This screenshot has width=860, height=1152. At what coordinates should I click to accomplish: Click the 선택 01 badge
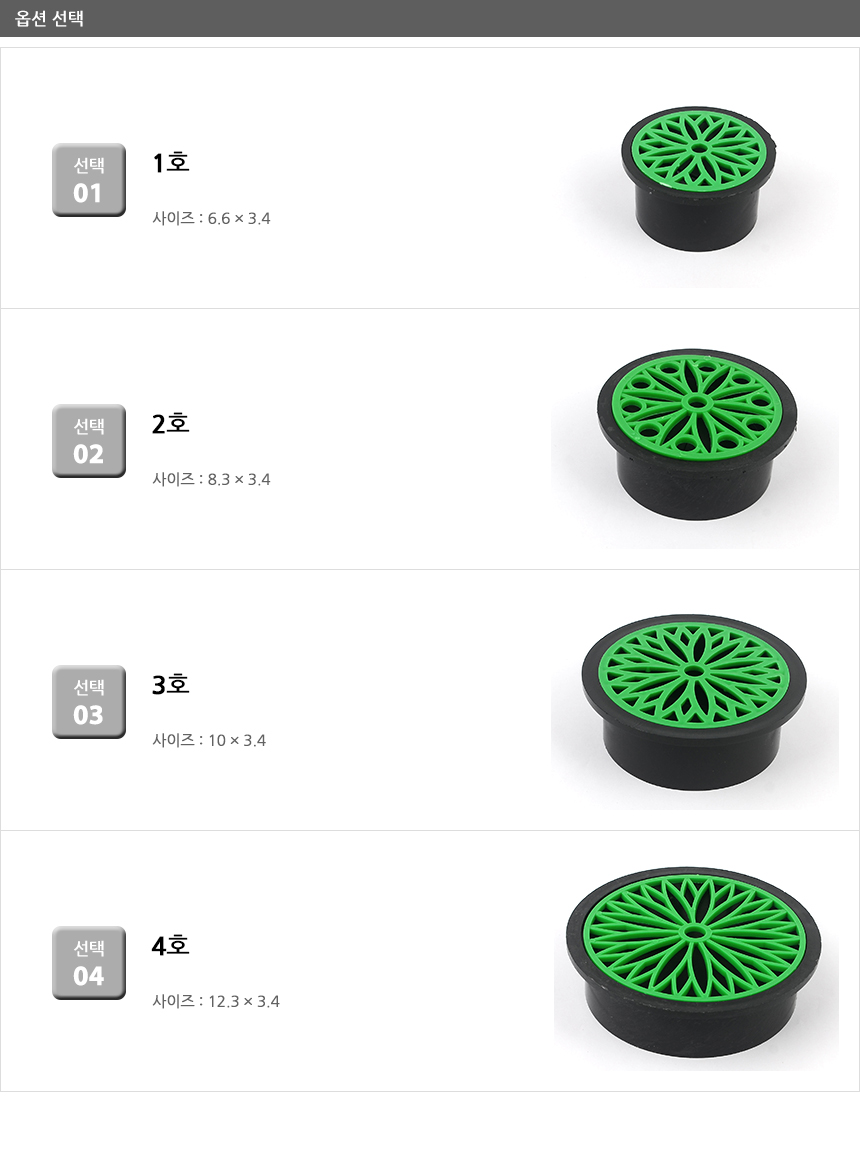coord(89,180)
